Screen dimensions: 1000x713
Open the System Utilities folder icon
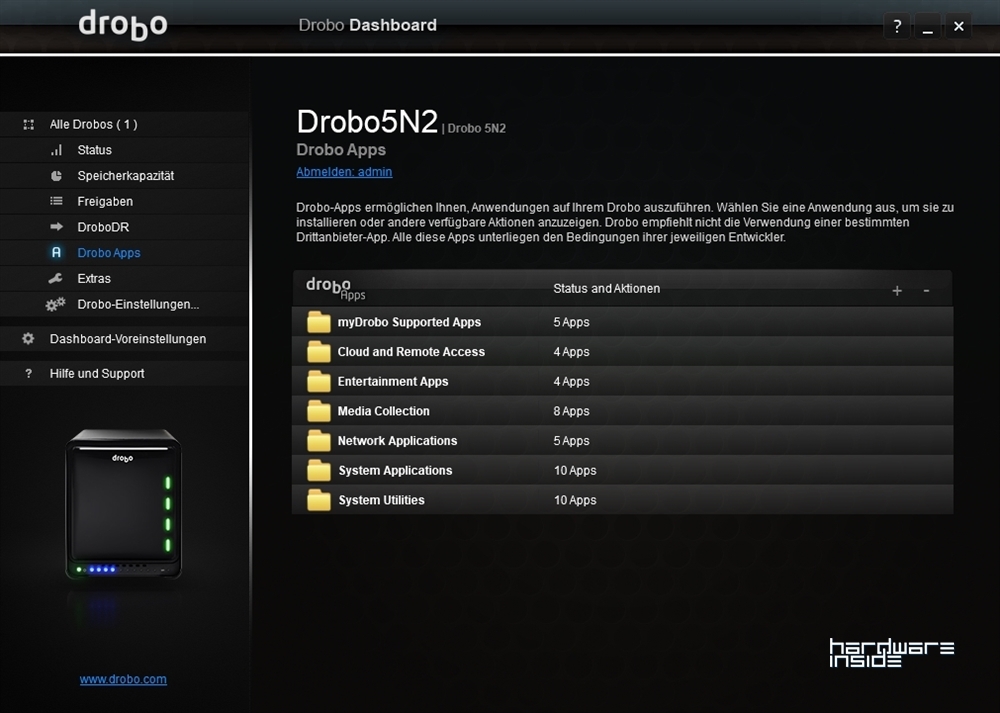coord(319,500)
